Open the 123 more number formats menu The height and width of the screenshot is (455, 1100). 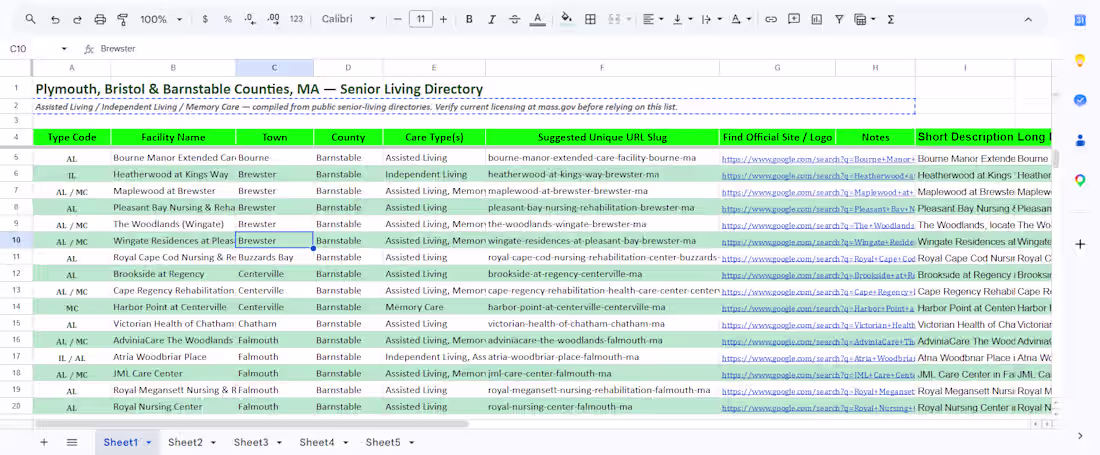pos(296,20)
